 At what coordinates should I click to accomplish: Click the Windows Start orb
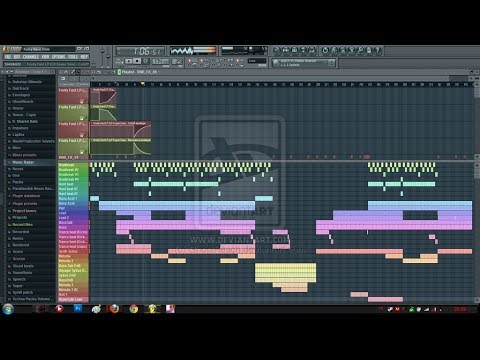(x=8, y=309)
